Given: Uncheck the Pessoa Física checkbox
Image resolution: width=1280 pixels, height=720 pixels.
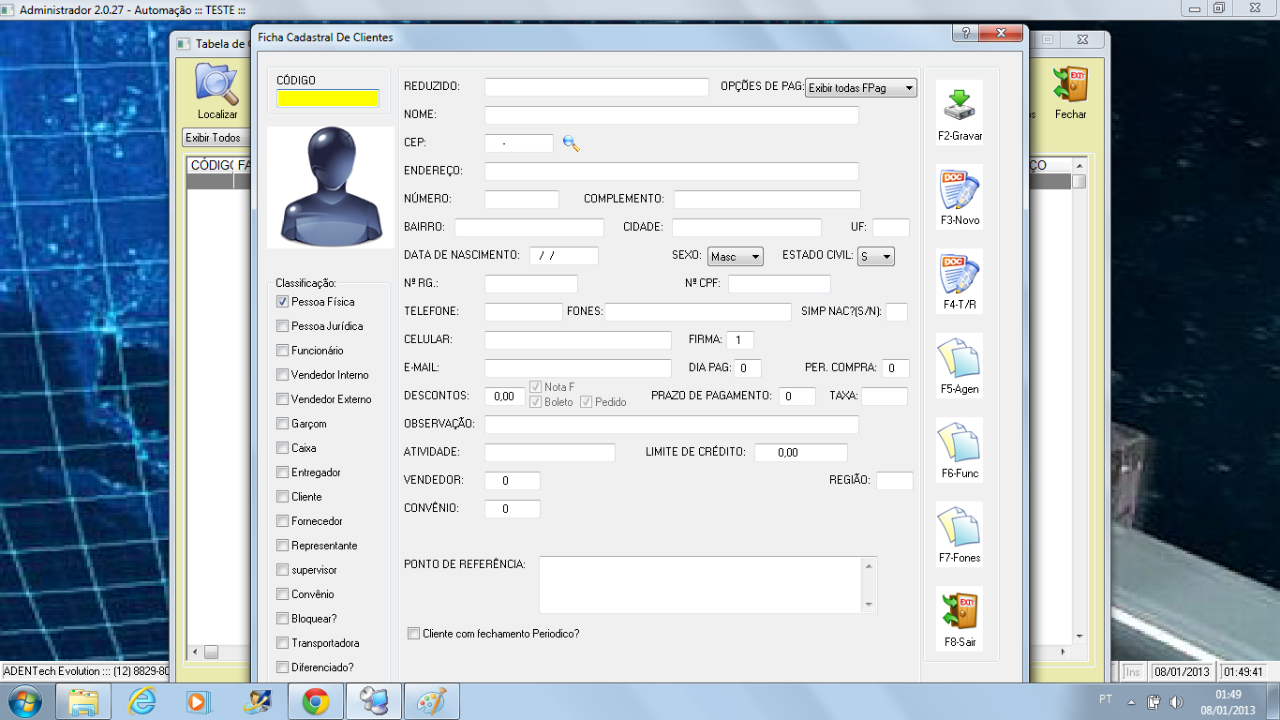Looking at the screenshot, I should coord(283,301).
